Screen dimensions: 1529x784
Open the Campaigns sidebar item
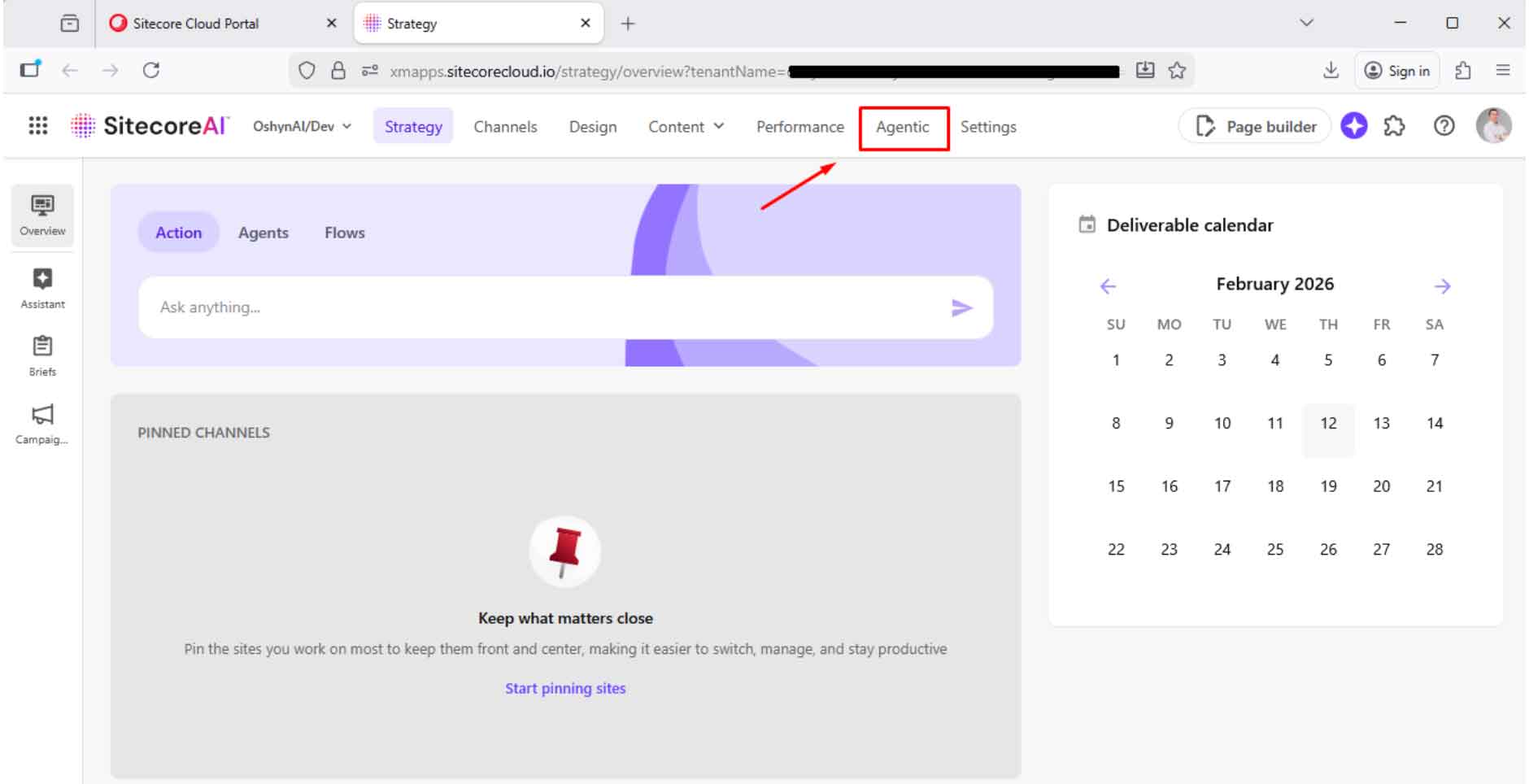click(x=42, y=425)
